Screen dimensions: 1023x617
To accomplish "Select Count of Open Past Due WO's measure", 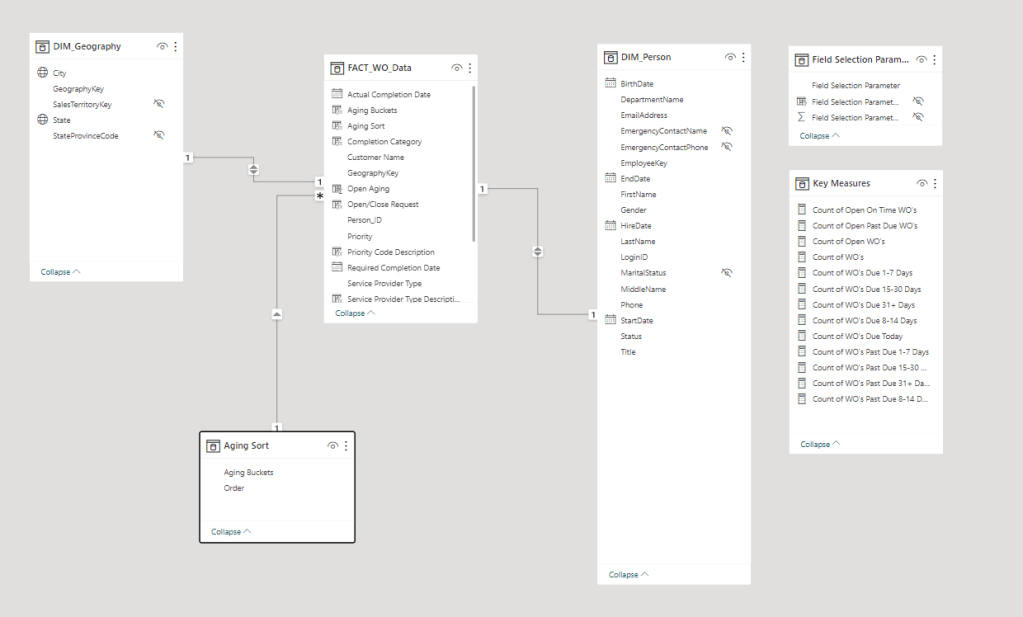I will (864, 226).
